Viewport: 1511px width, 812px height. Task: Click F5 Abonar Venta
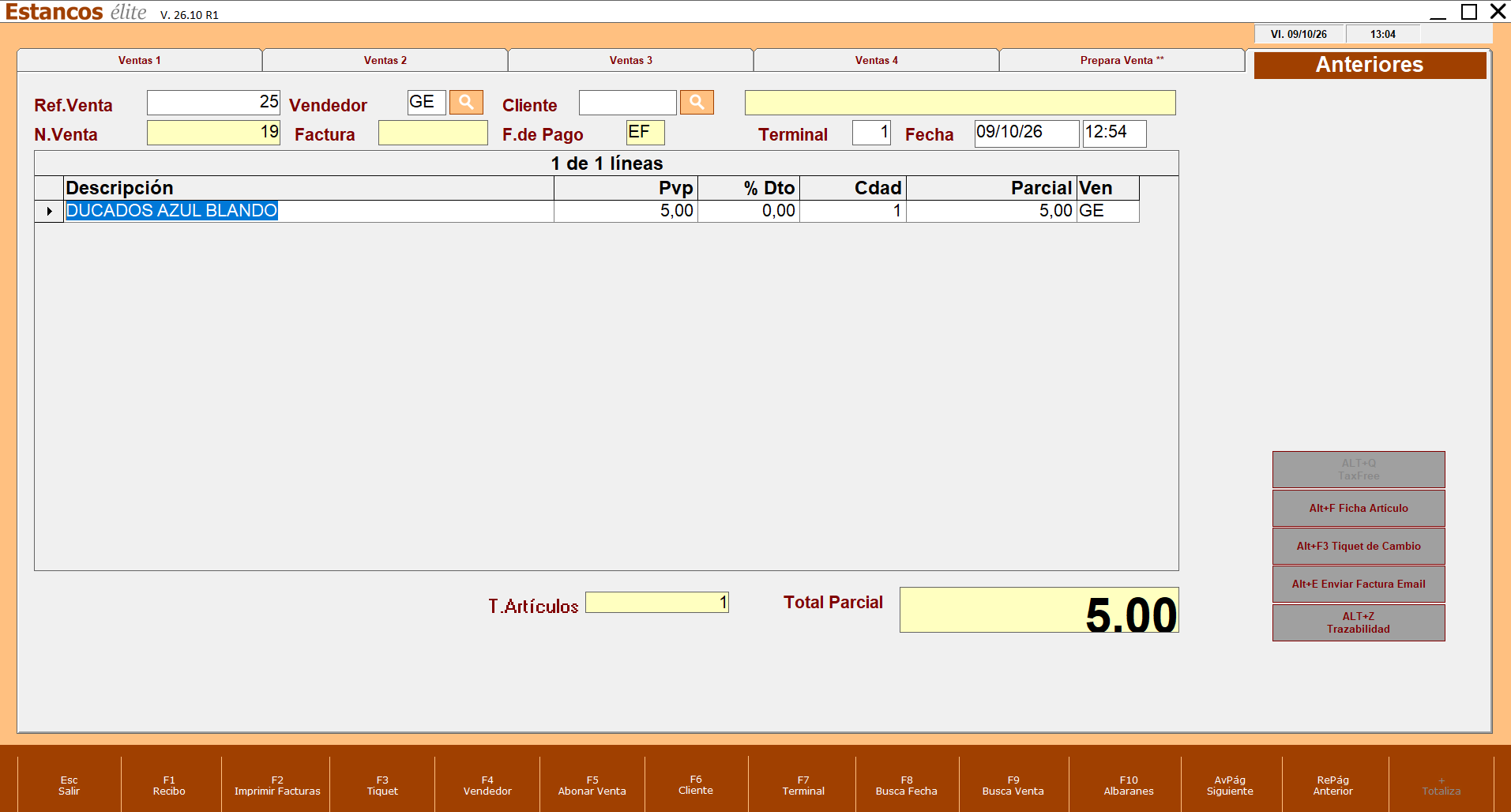pyautogui.click(x=592, y=785)
